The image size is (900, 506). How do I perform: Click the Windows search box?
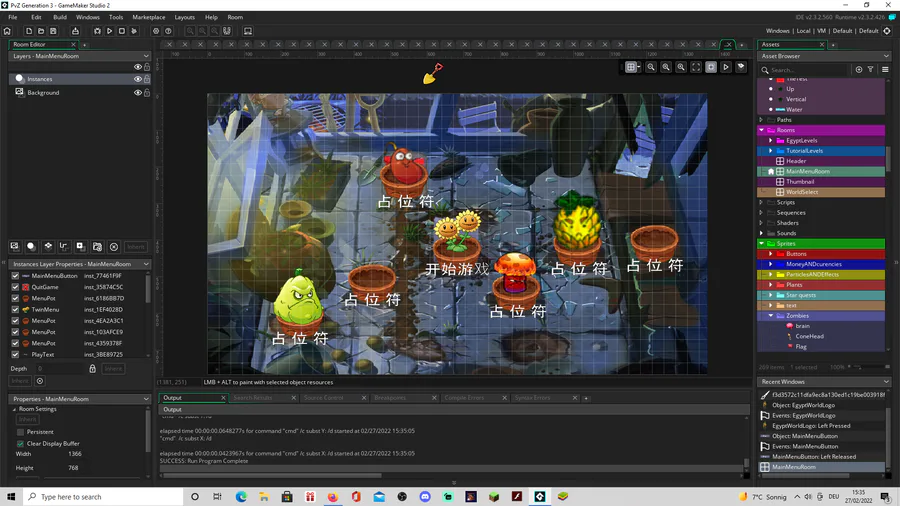[103, 497]
